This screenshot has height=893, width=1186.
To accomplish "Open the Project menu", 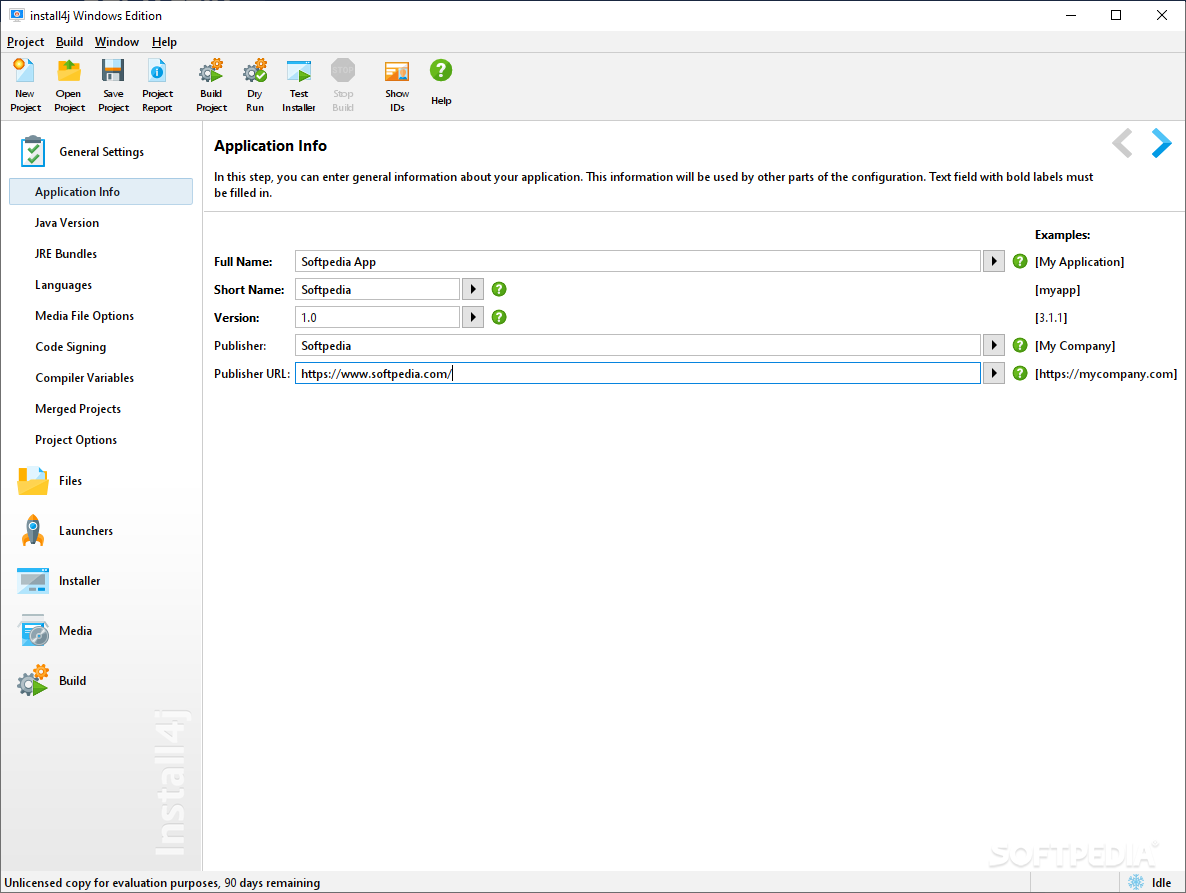I will pos(26,42).
